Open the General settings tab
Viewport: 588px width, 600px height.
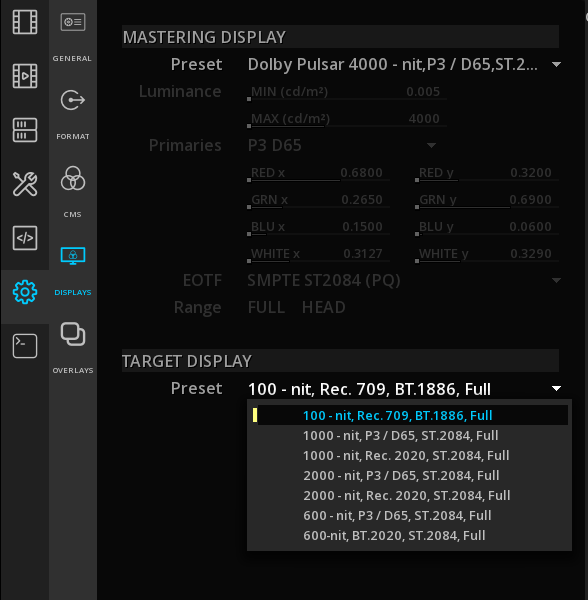73,37
